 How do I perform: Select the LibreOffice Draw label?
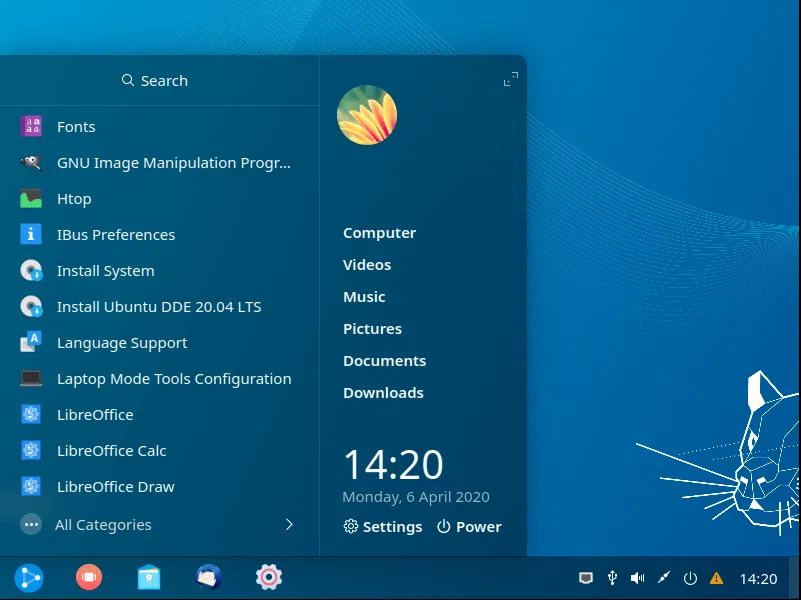click(x=115, y=487)
